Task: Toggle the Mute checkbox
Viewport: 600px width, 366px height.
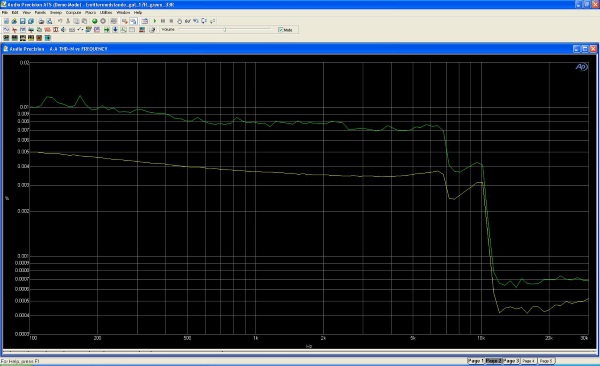Action: [280, 29]
